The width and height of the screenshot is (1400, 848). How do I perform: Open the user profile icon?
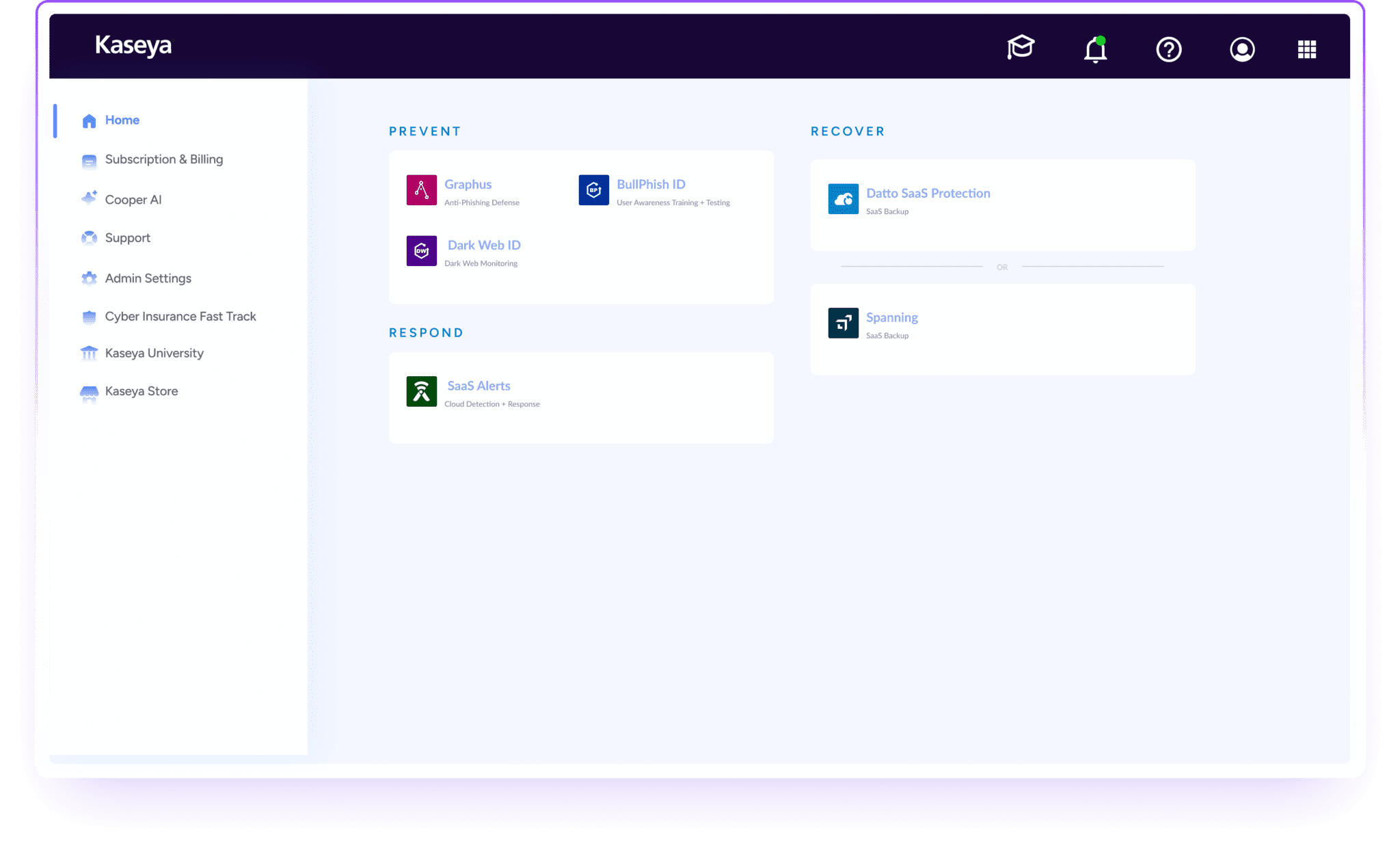click(1241, 49)
